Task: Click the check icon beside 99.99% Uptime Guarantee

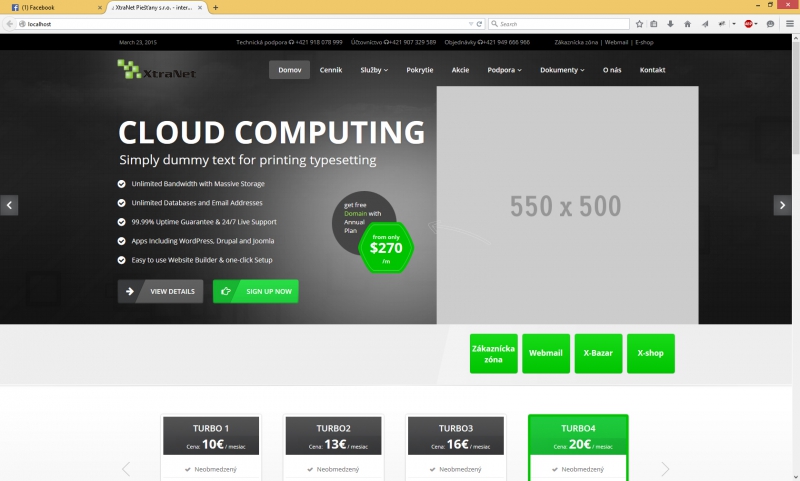Action: coord(121,222)
